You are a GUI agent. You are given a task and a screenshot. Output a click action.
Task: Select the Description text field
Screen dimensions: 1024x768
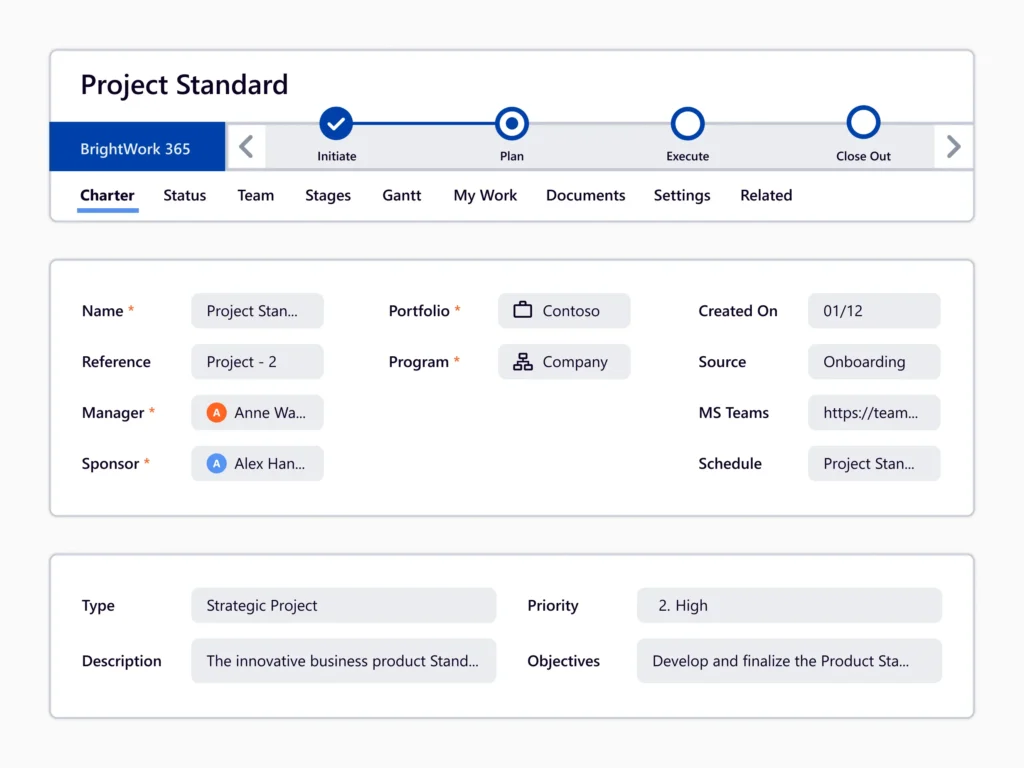click(344, 661)
